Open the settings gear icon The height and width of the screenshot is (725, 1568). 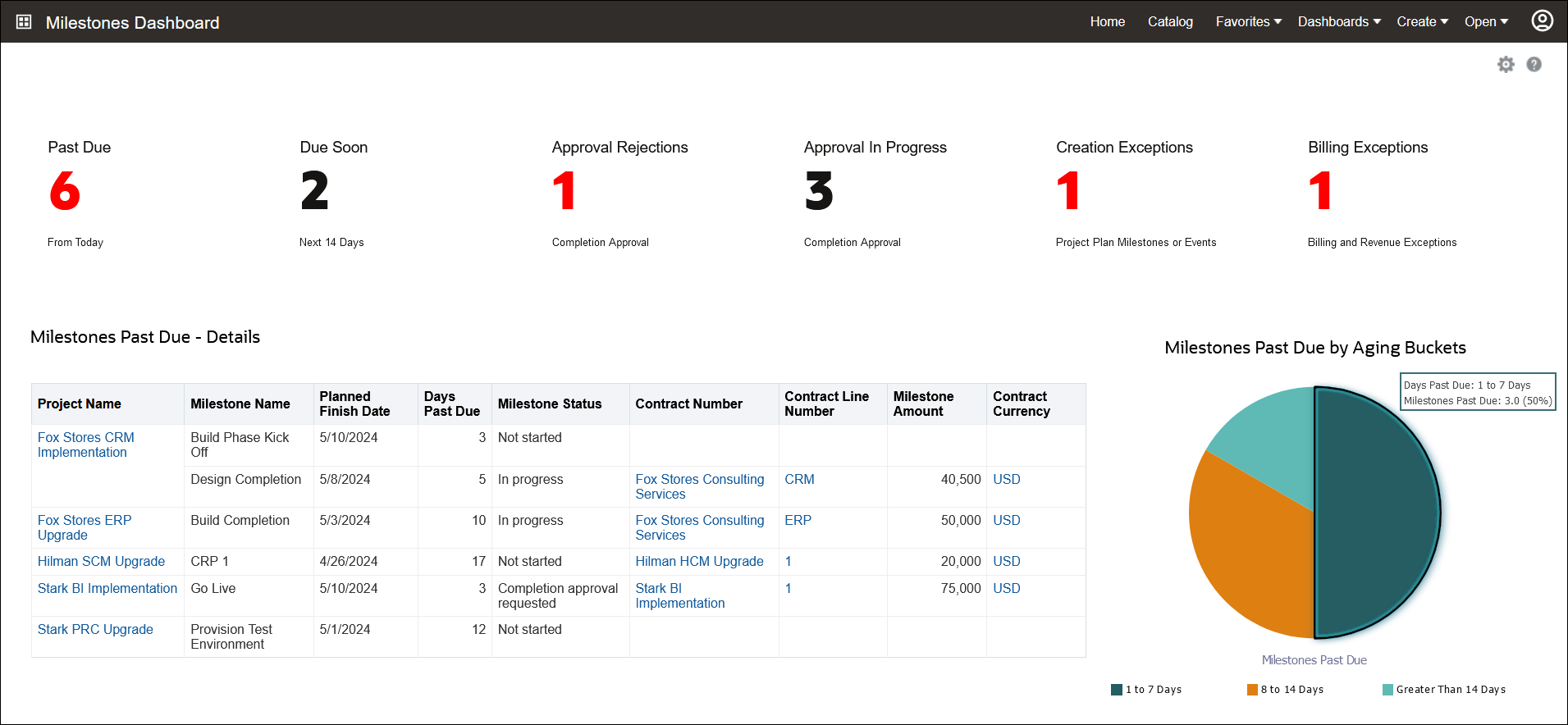(x=1506, y=64)
